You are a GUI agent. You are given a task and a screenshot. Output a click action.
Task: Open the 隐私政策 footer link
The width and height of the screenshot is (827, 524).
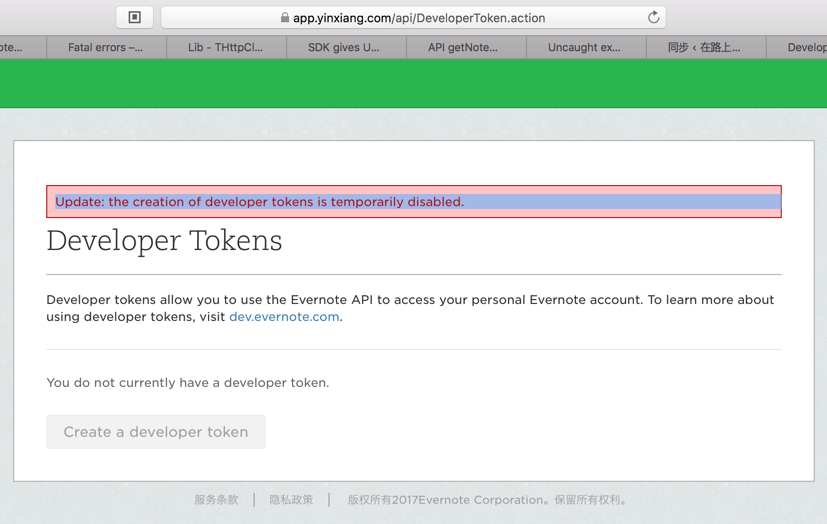(291, 500)
